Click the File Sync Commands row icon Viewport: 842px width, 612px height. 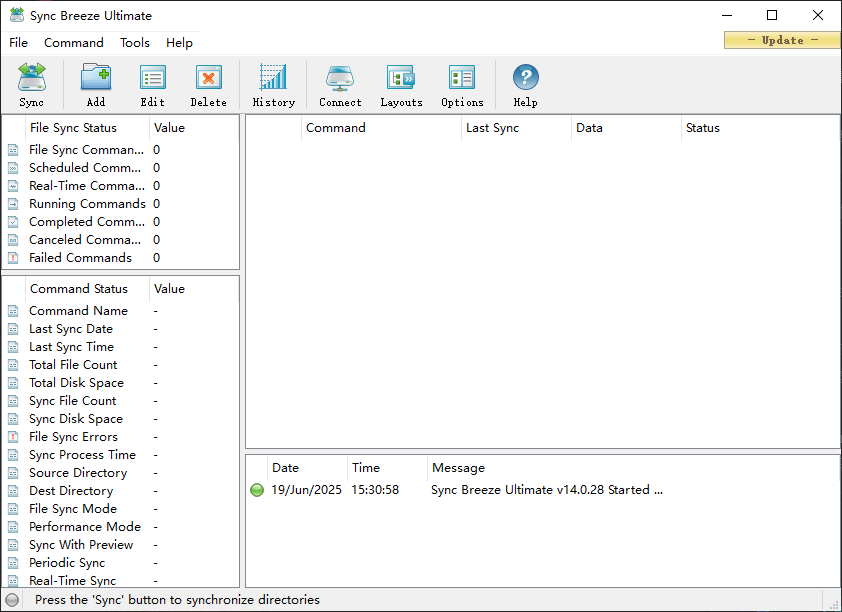point(13,150)
